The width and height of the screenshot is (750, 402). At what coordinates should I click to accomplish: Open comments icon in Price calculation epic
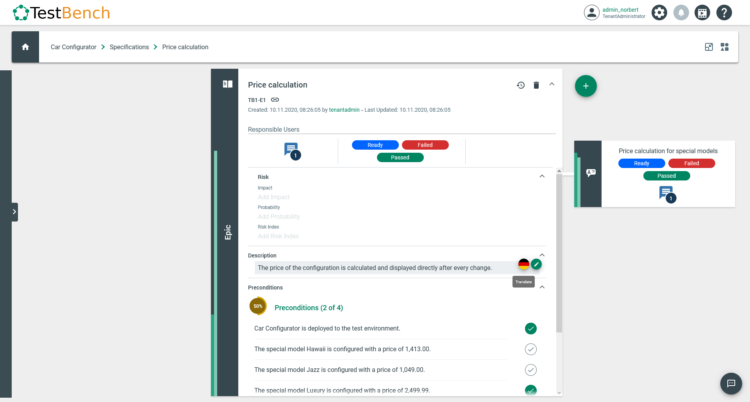[x=292, y=151]
